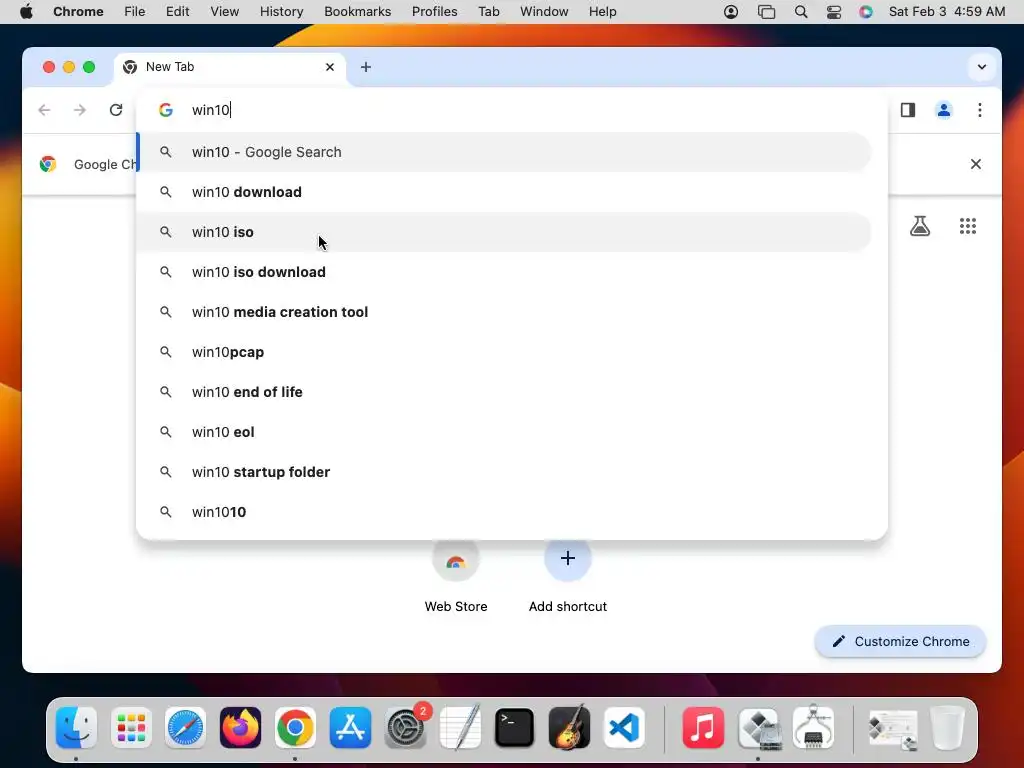Choose the 'win10 download' suggestion
1024x768 pixels.
504,192
